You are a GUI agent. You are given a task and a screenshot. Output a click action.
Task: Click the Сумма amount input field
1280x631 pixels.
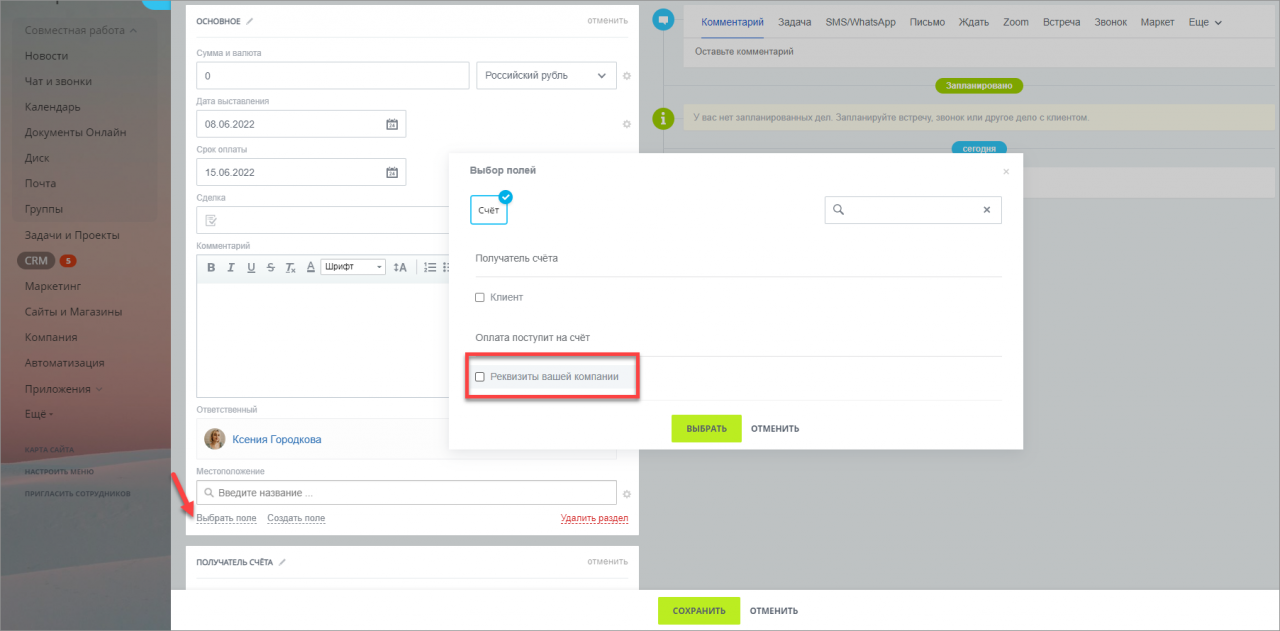(x=333, y=76)
